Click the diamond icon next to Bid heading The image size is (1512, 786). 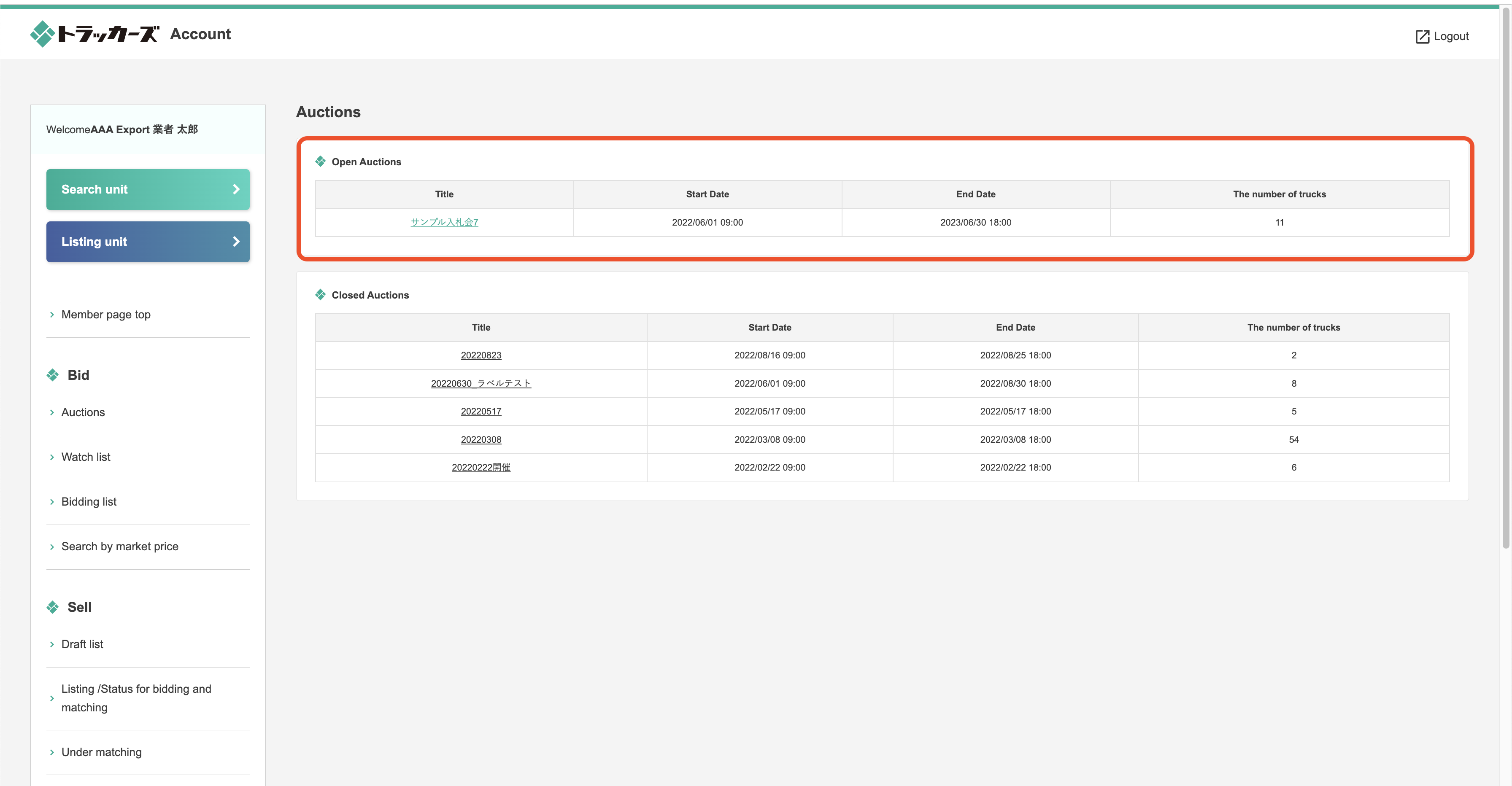pos(53,375)
